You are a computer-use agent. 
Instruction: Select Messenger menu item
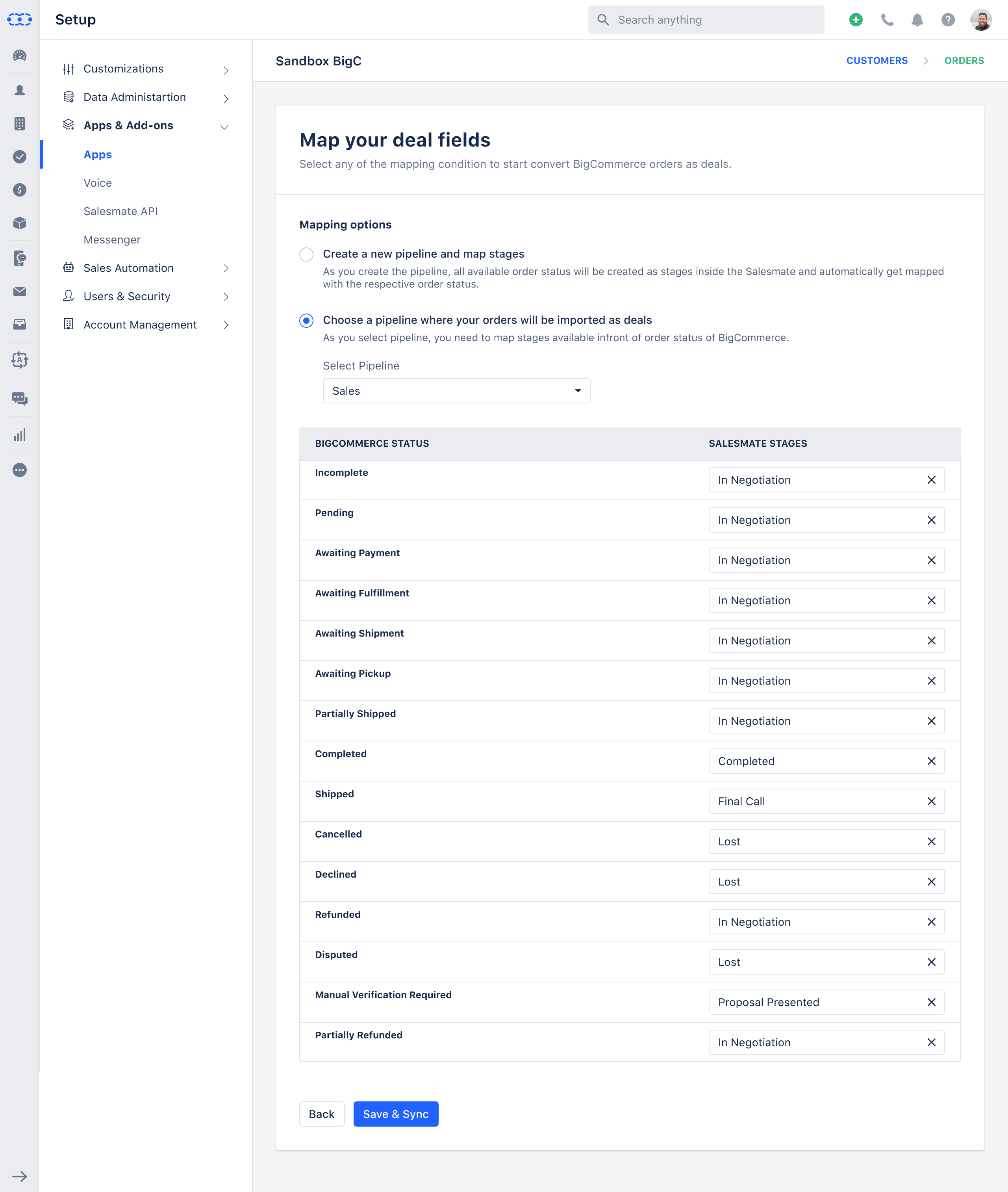(112, 240)
